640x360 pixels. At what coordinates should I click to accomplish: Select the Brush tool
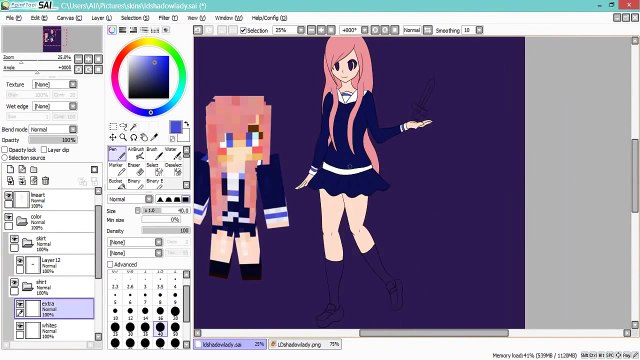pos(155,153)
